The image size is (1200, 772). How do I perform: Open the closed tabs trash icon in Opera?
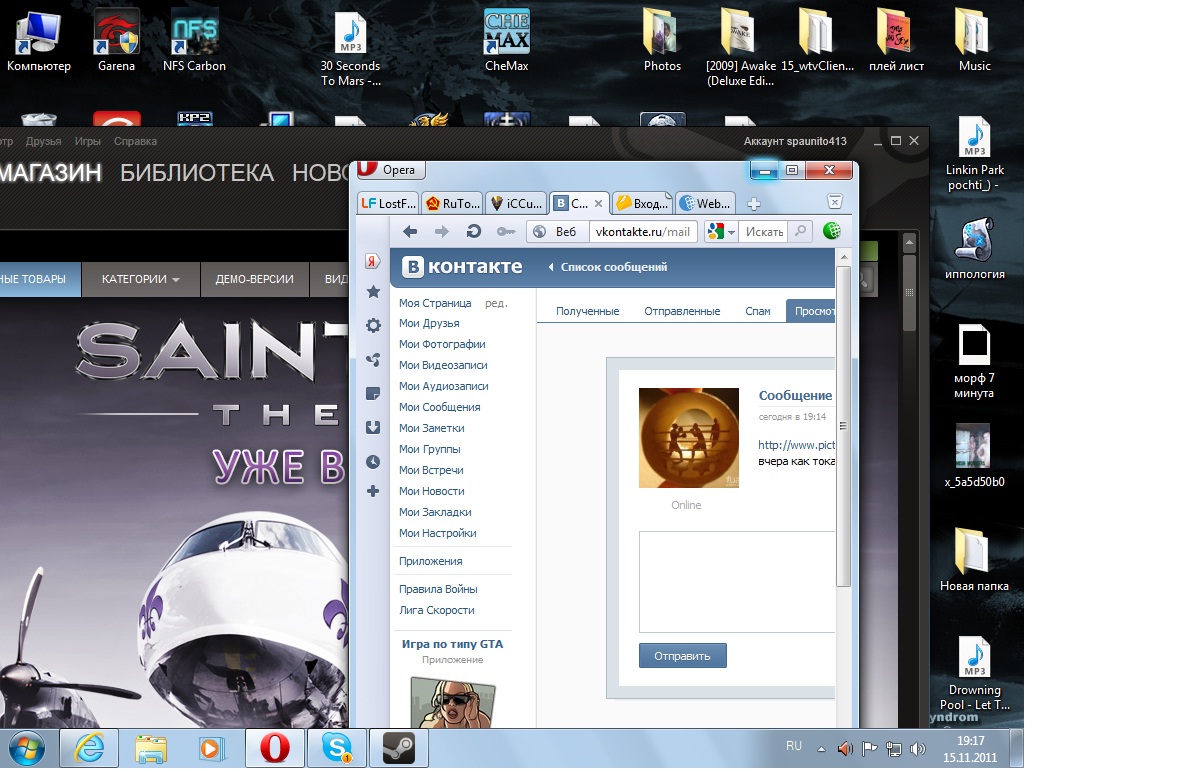835,201
